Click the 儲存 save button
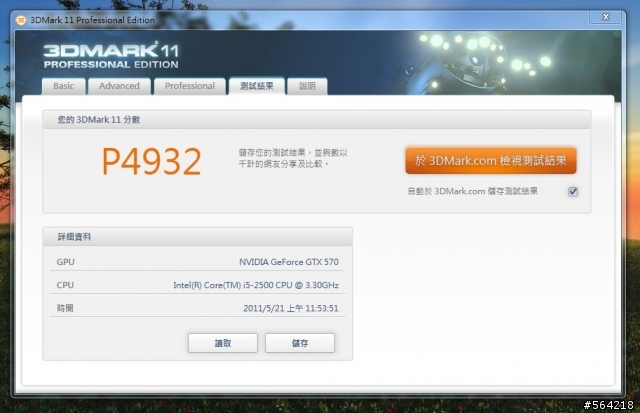The height and width of the screenshot is (413, 640). [300, 343]
